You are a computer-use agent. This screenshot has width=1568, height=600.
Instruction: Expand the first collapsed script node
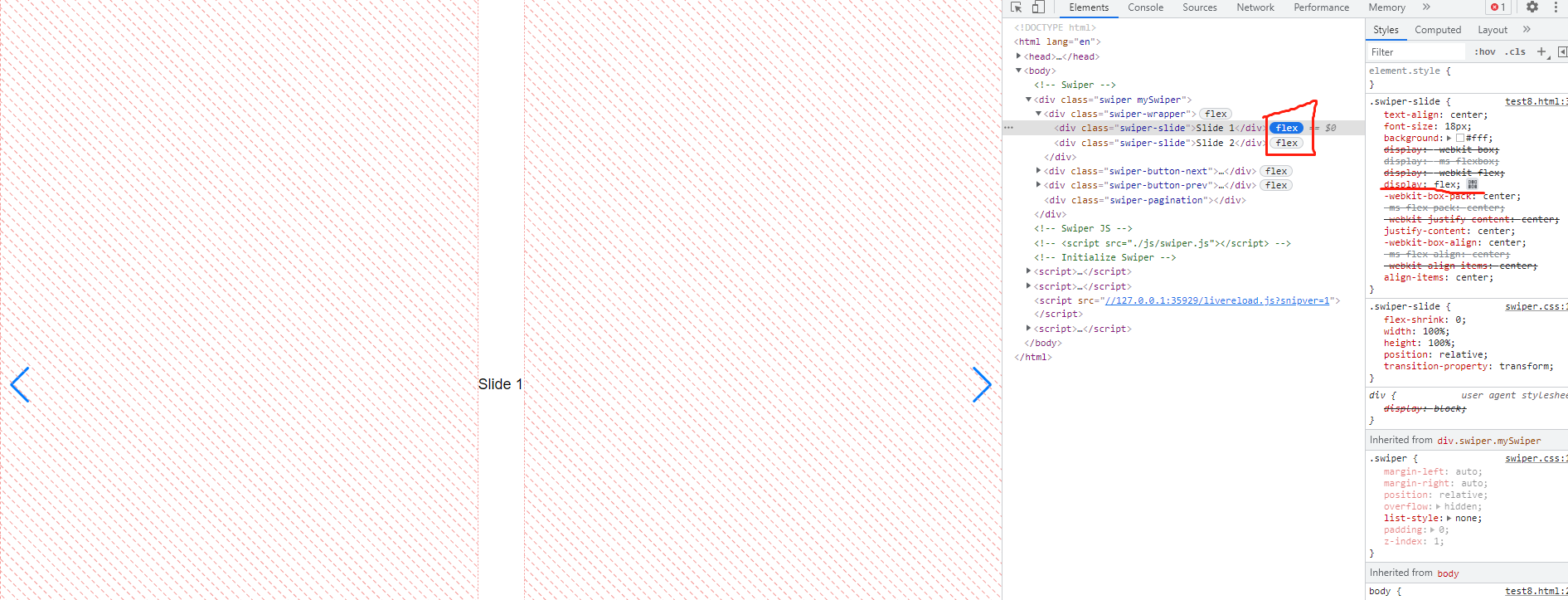(x=1029, y=271)
